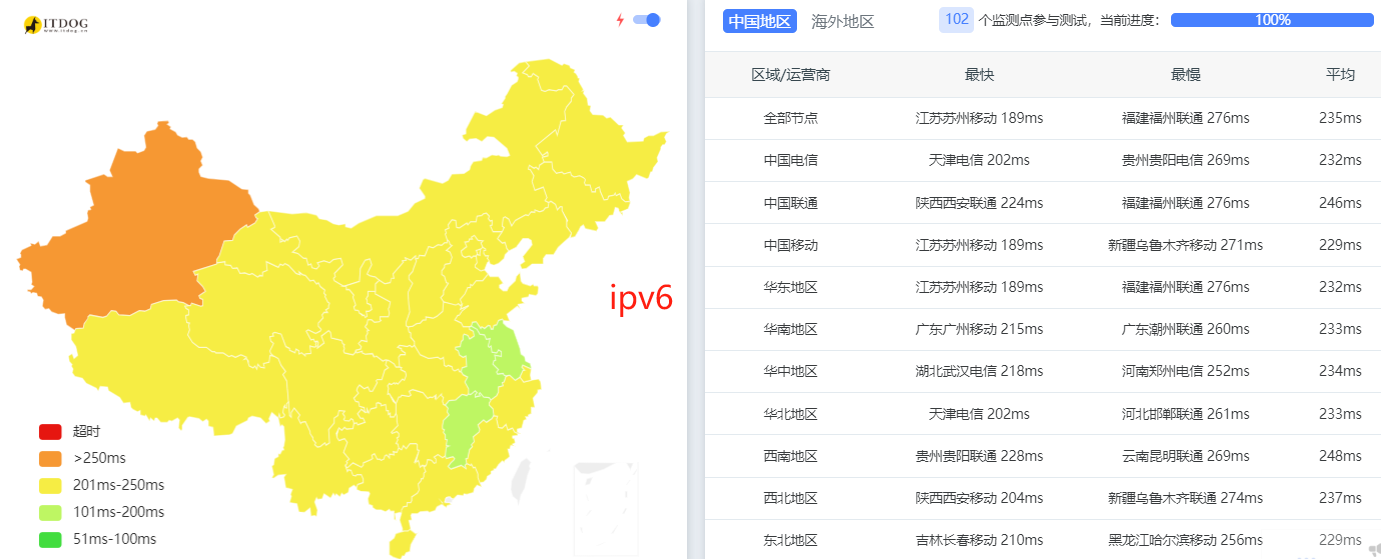Click the 100% progress bar
This screenshot has height=559, width=1381.
click(x=1272, y=20)
